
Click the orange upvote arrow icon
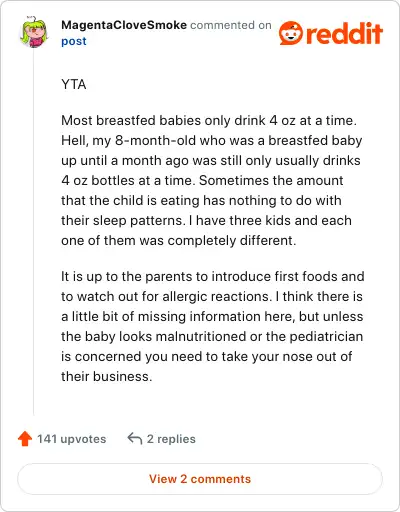coord(25,439)
